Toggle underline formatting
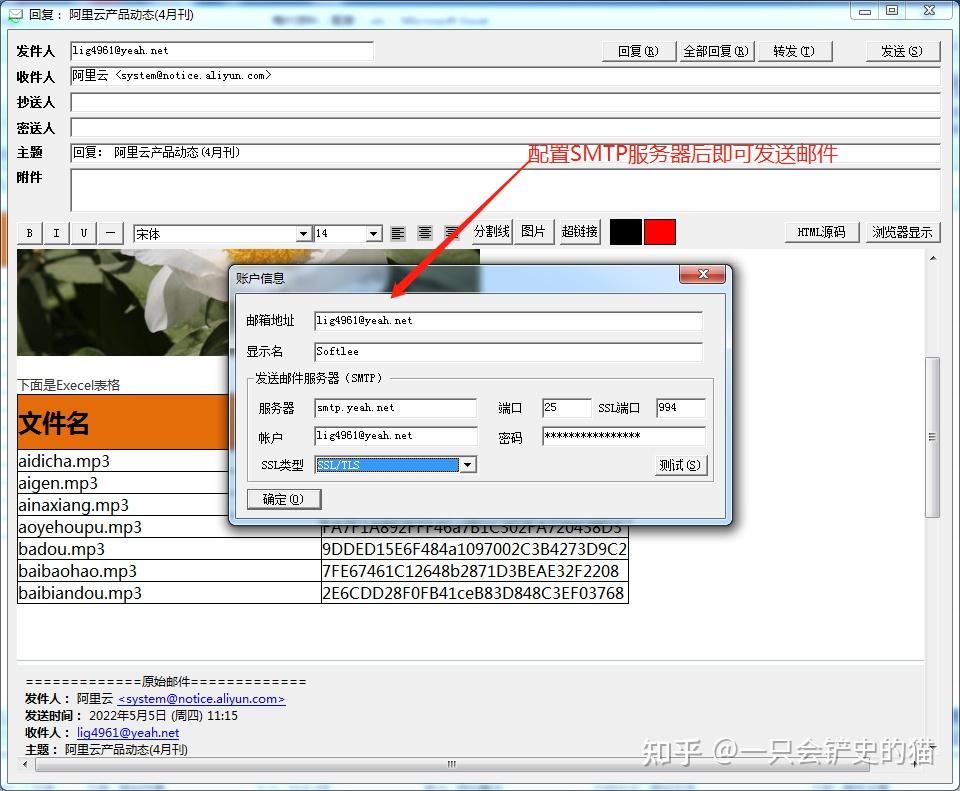 coord(83,232)
